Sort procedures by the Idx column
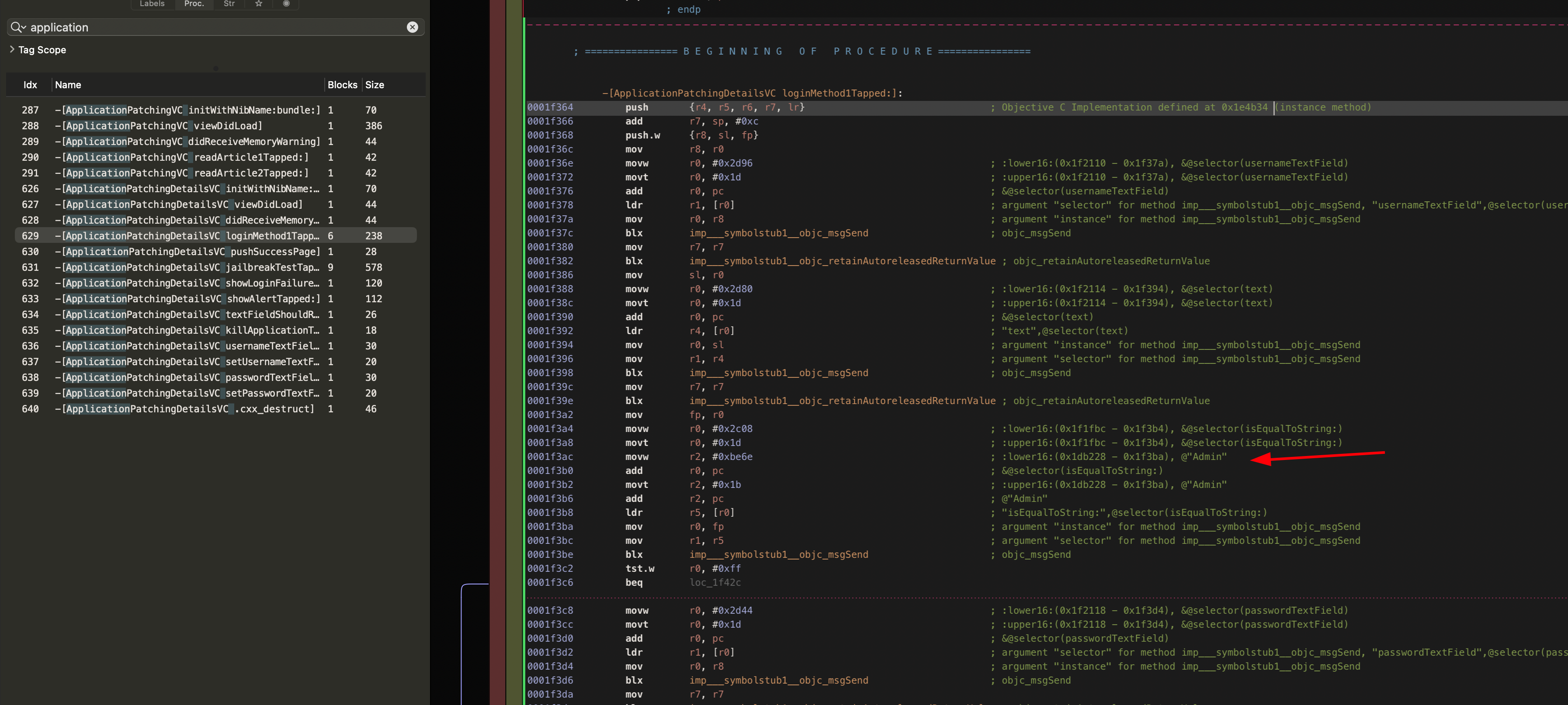Image resolution: width=1568 pixels, height=705 pixels. pos(31,85)
